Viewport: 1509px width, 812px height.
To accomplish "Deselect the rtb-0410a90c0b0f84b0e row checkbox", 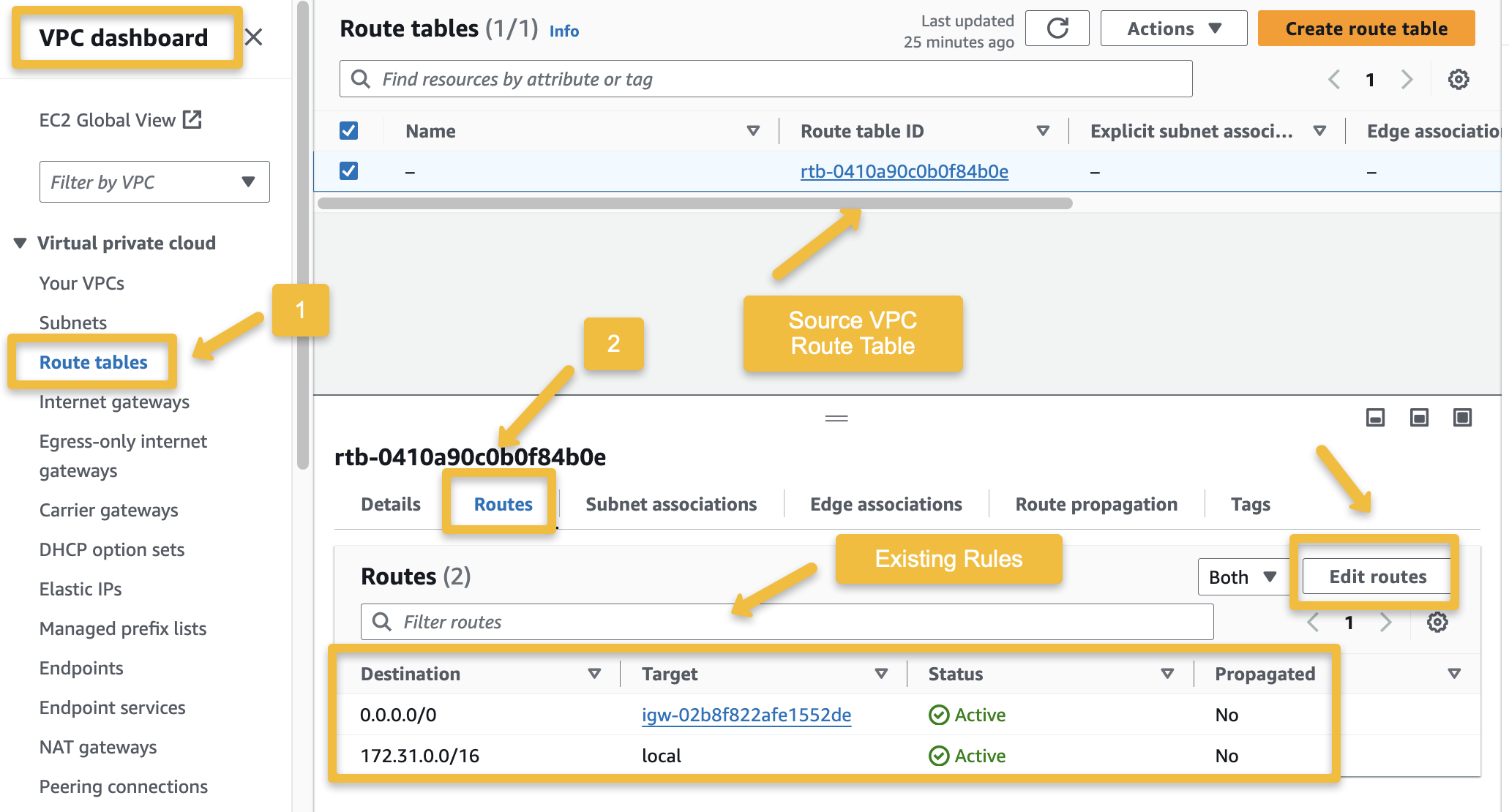I will point(349,170).
